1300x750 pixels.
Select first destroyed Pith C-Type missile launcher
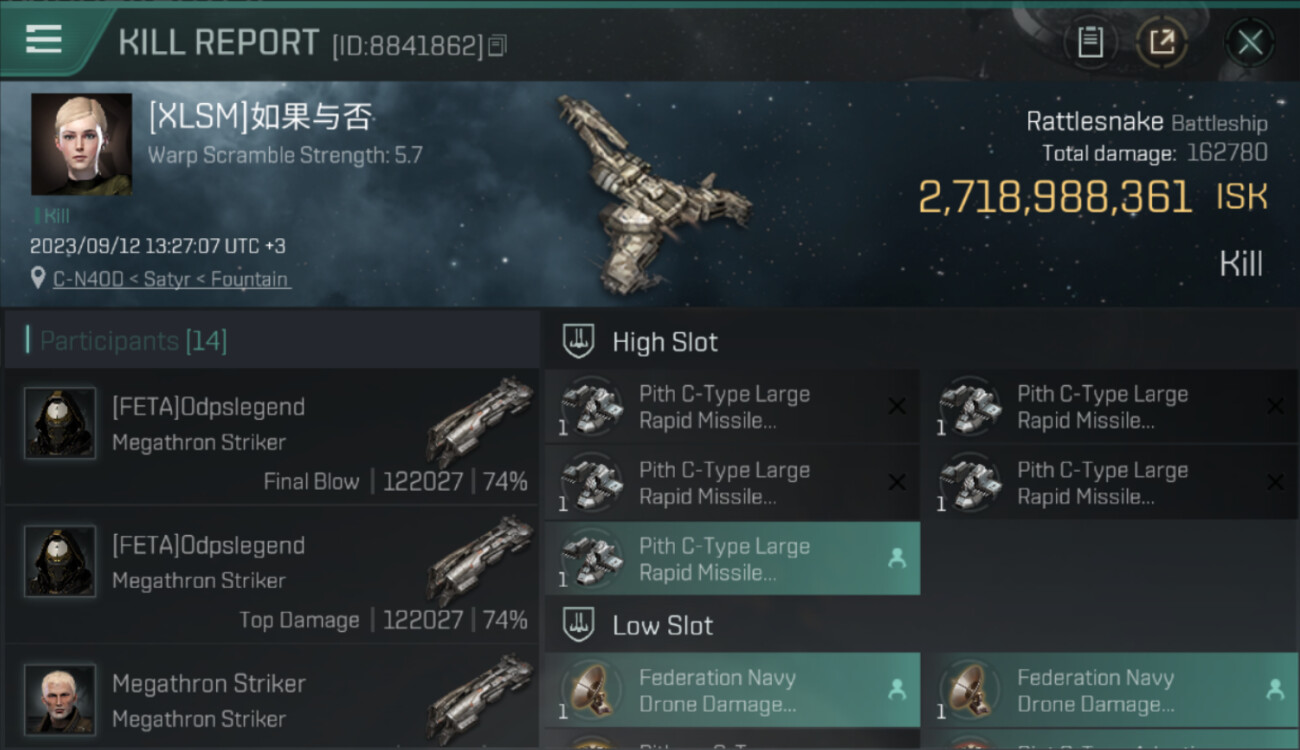[x=732, y=407]
